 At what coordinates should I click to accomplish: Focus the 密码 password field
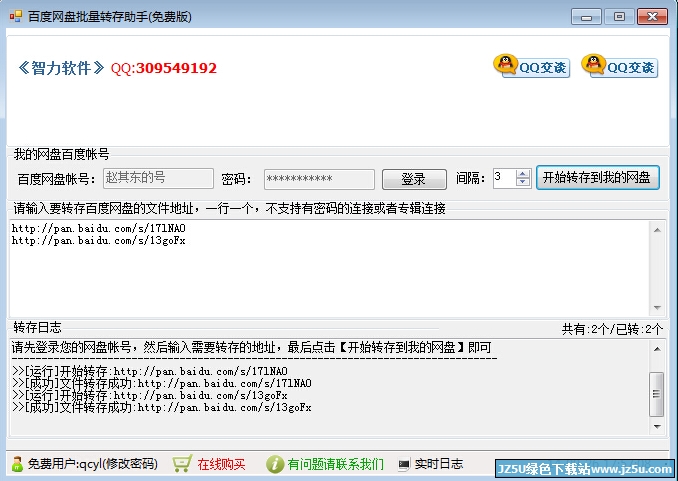[x=319, y=179]
